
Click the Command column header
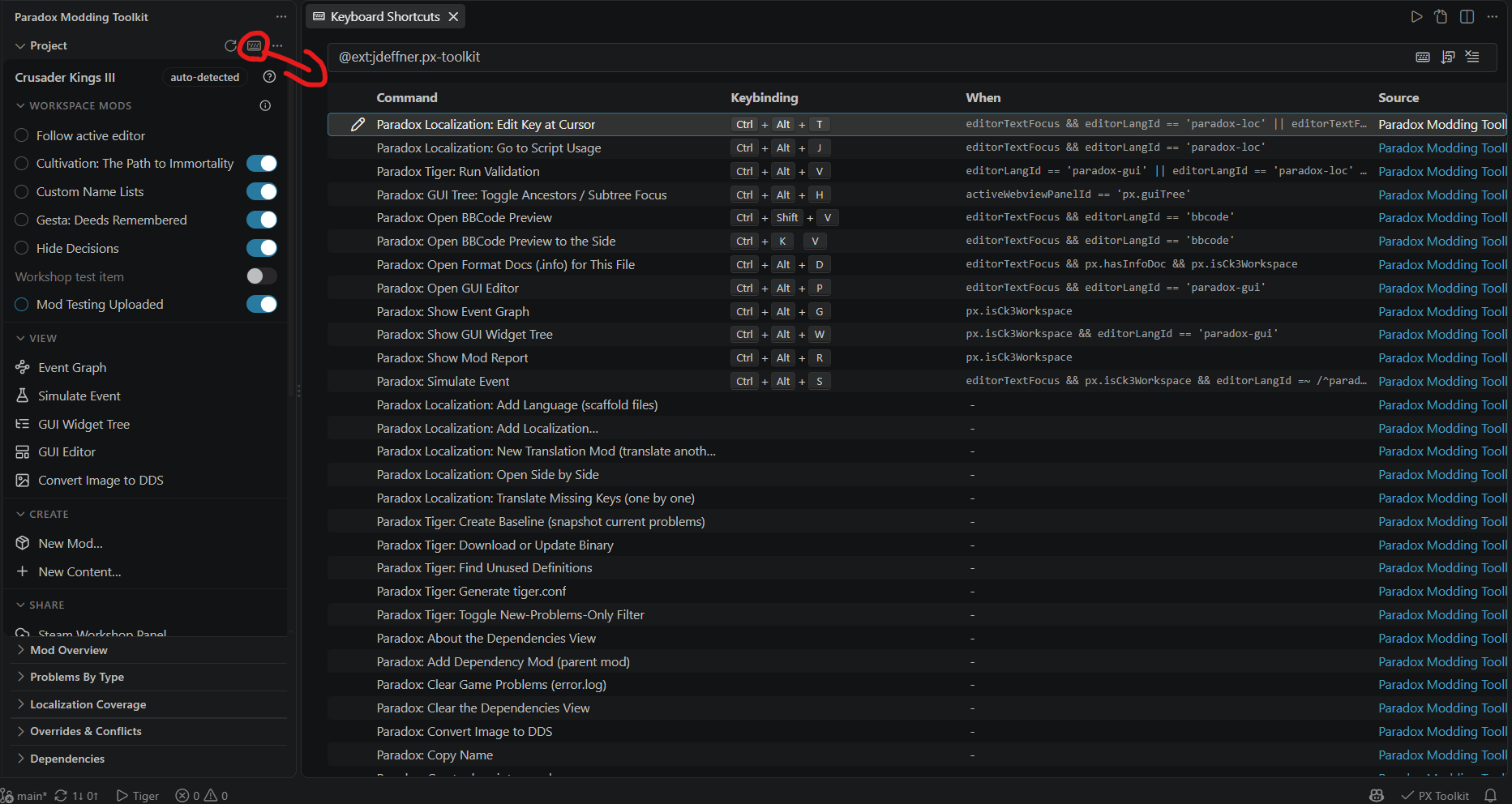coord(407,97)
